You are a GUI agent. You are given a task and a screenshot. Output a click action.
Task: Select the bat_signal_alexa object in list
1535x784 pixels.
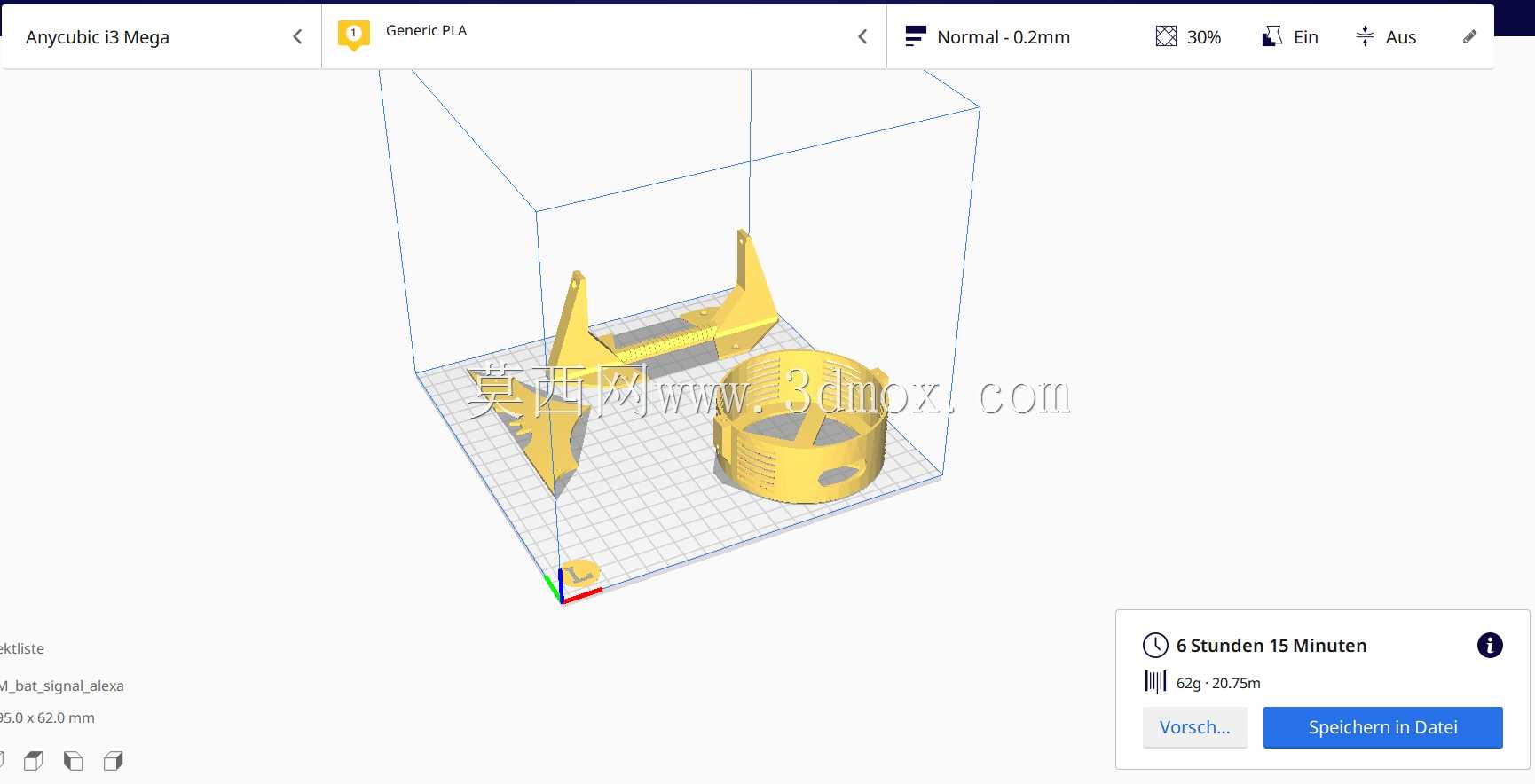[x=62, y=686]
